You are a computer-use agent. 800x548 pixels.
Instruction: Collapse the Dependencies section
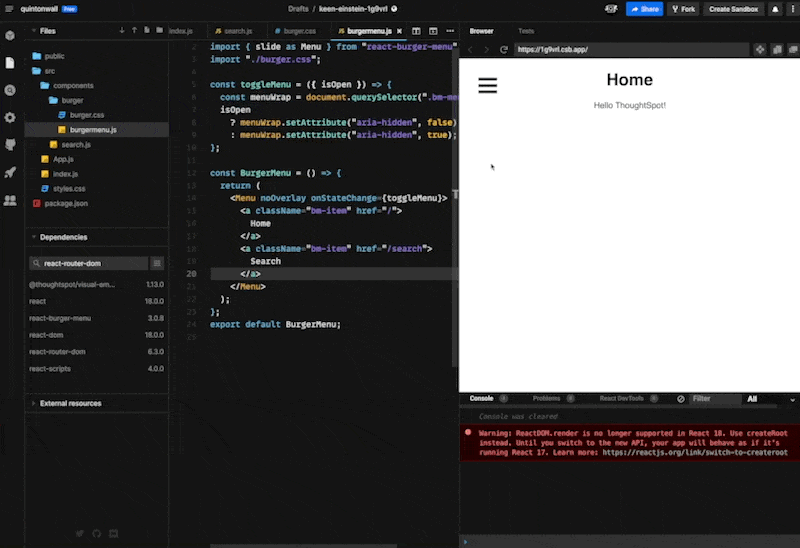34,237
